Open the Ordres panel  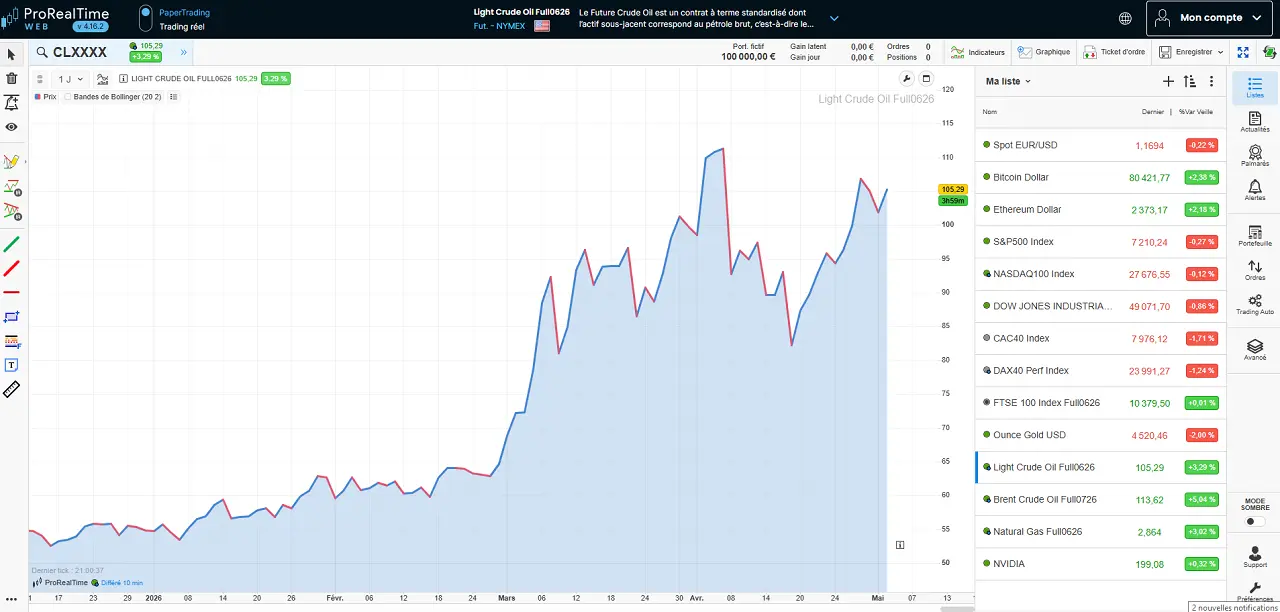click(1255, 270)
